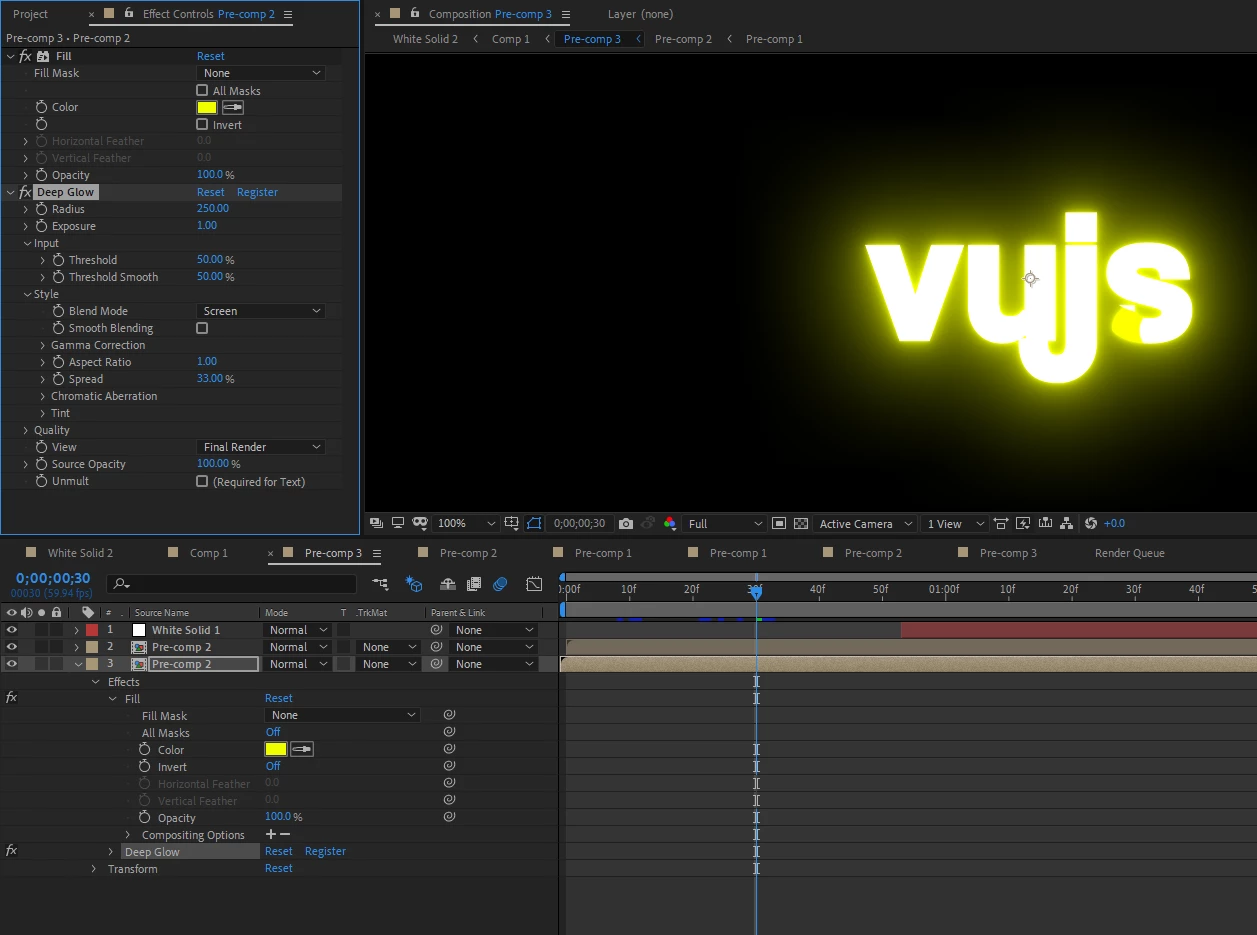This screenshot has width=1257, height=935.
Task: Click the stopwatch next to Exposure
Action: (x=42, y=226)
